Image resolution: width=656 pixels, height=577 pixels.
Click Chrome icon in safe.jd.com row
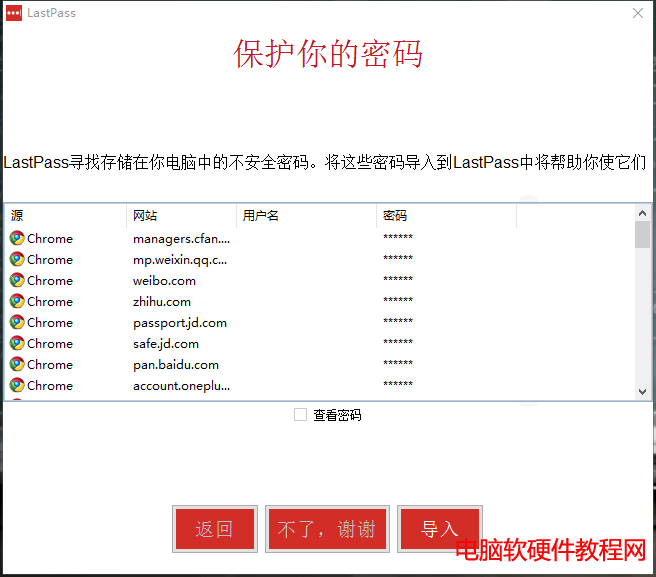click(17, 344)
